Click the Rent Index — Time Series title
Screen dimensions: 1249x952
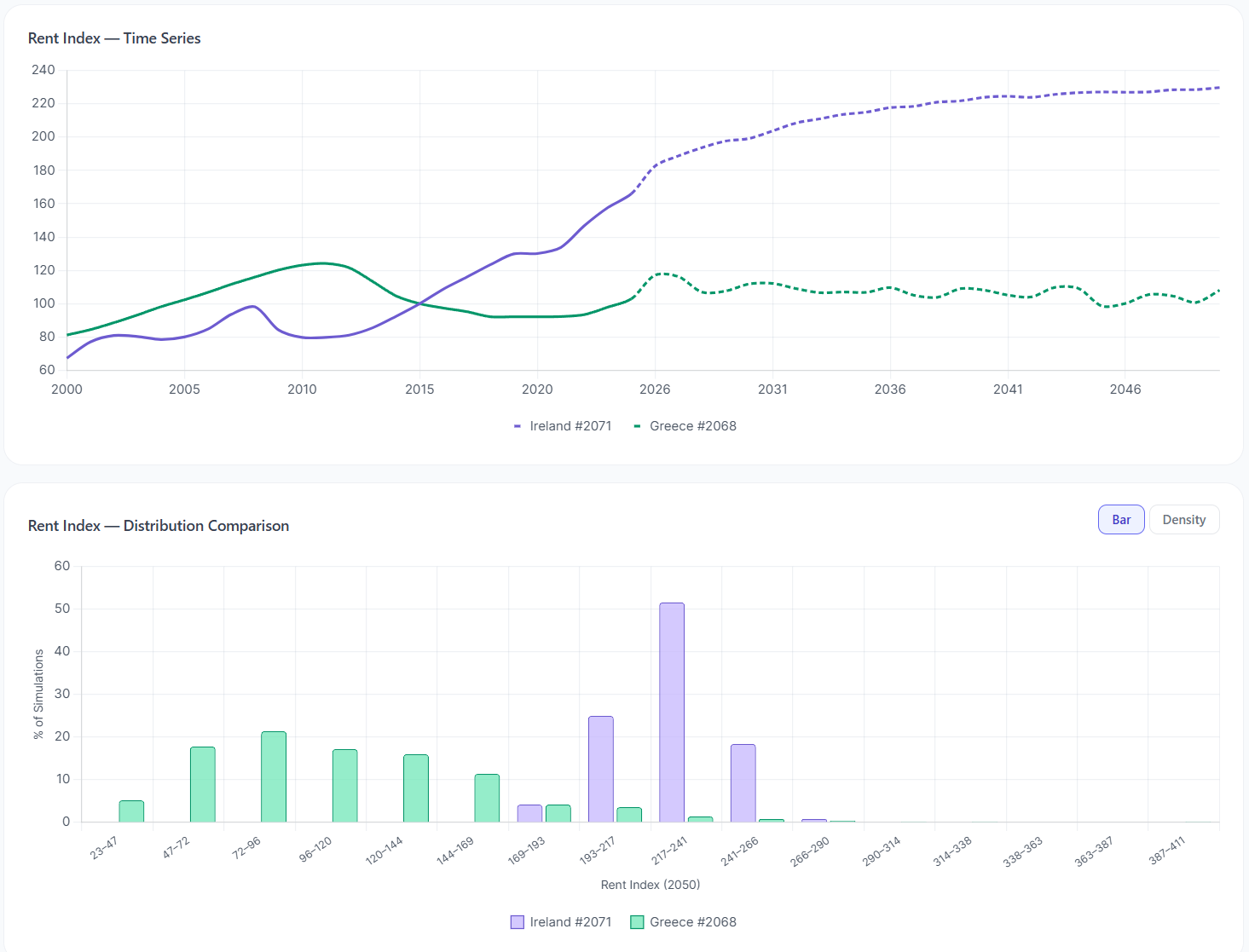tap(114, 38)
